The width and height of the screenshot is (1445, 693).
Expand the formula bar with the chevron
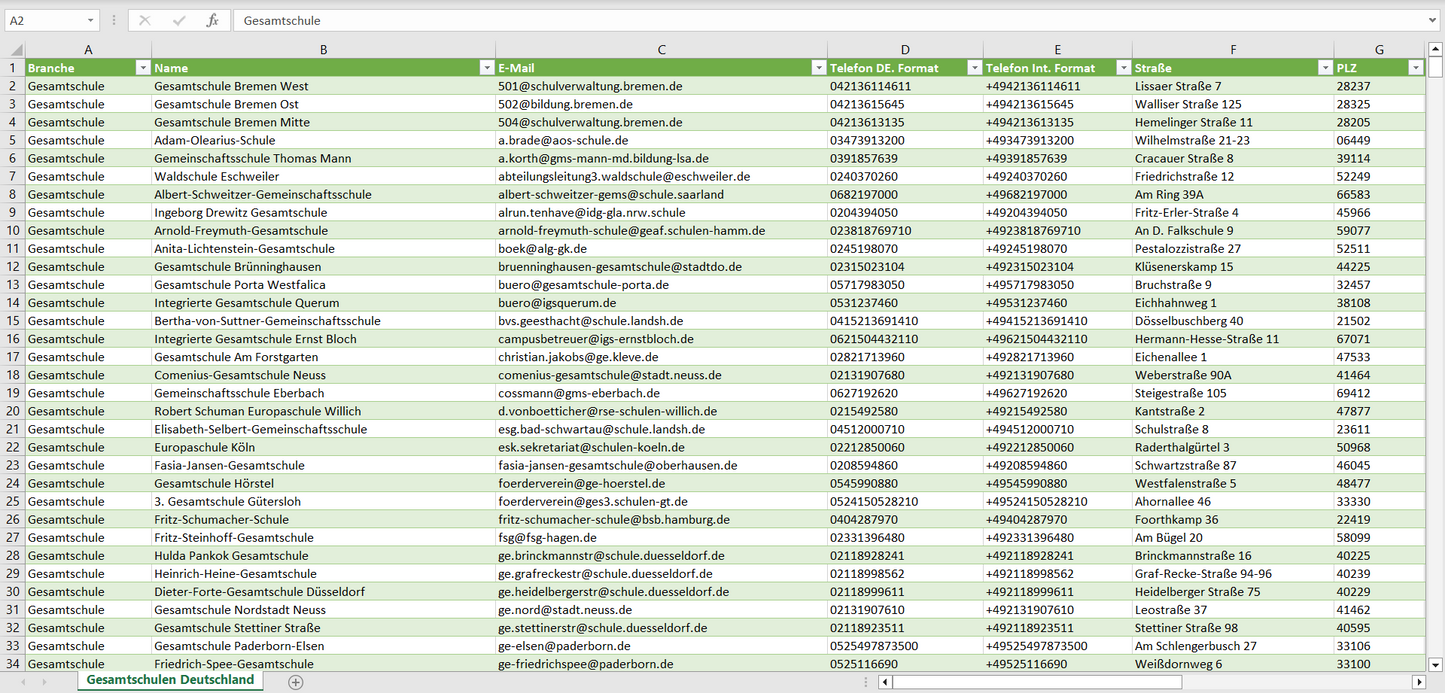(1434, 20)
